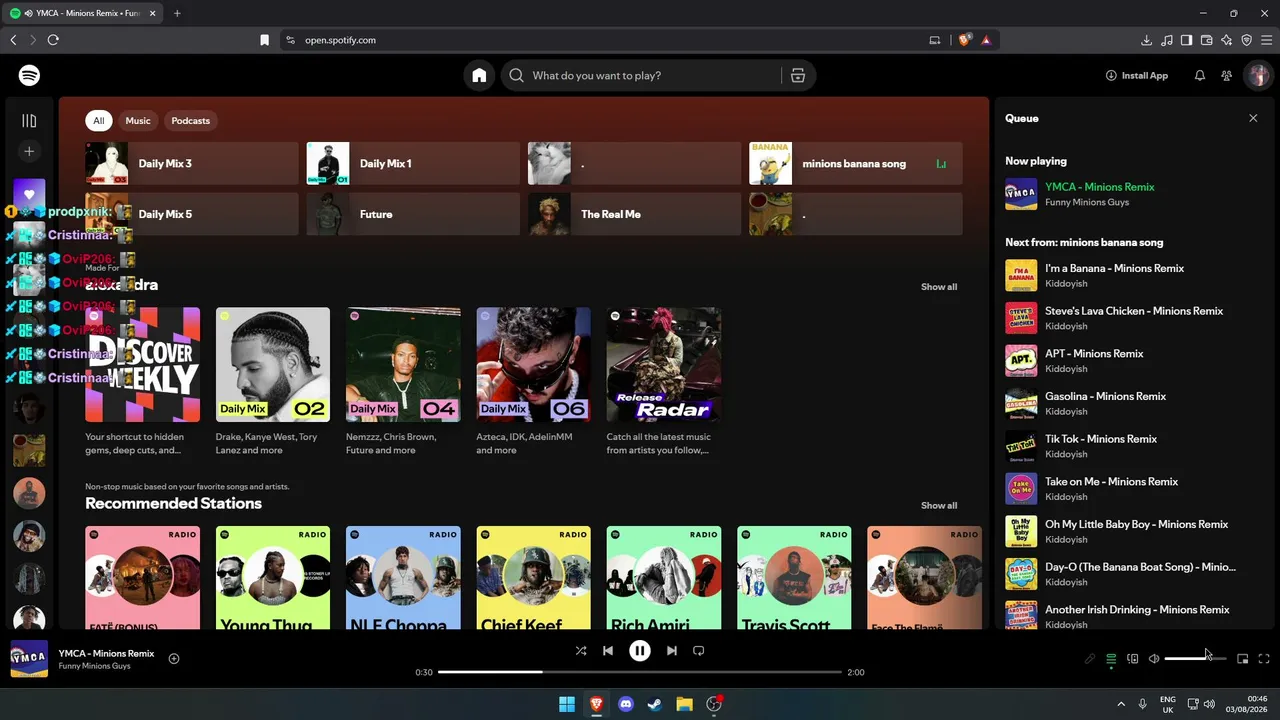Open the Discover Weekly card
Viewport: 1280px width, 720px height.
[142, 382]
